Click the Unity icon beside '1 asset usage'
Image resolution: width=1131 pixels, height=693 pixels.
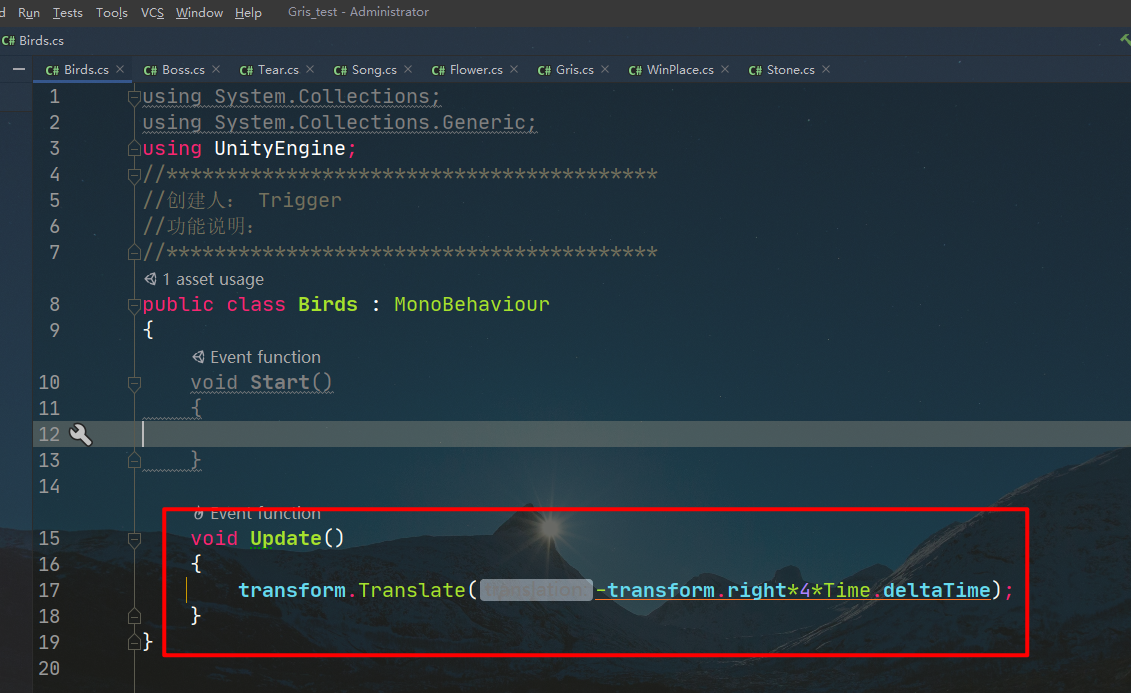click(150, 279)
